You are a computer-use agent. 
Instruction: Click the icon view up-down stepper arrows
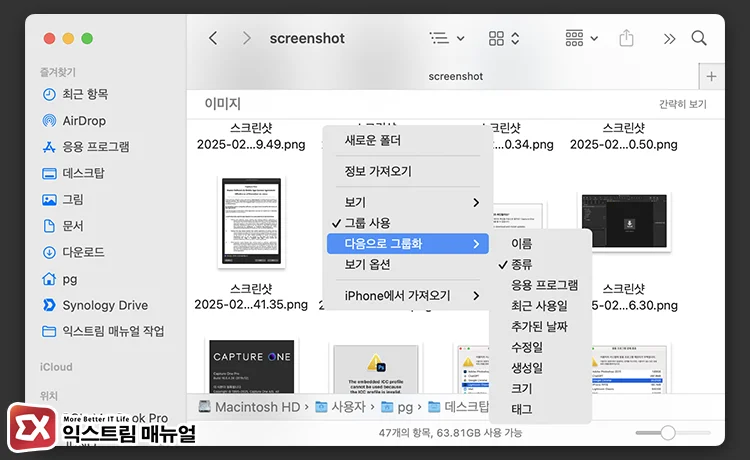(x=515, y=38)
